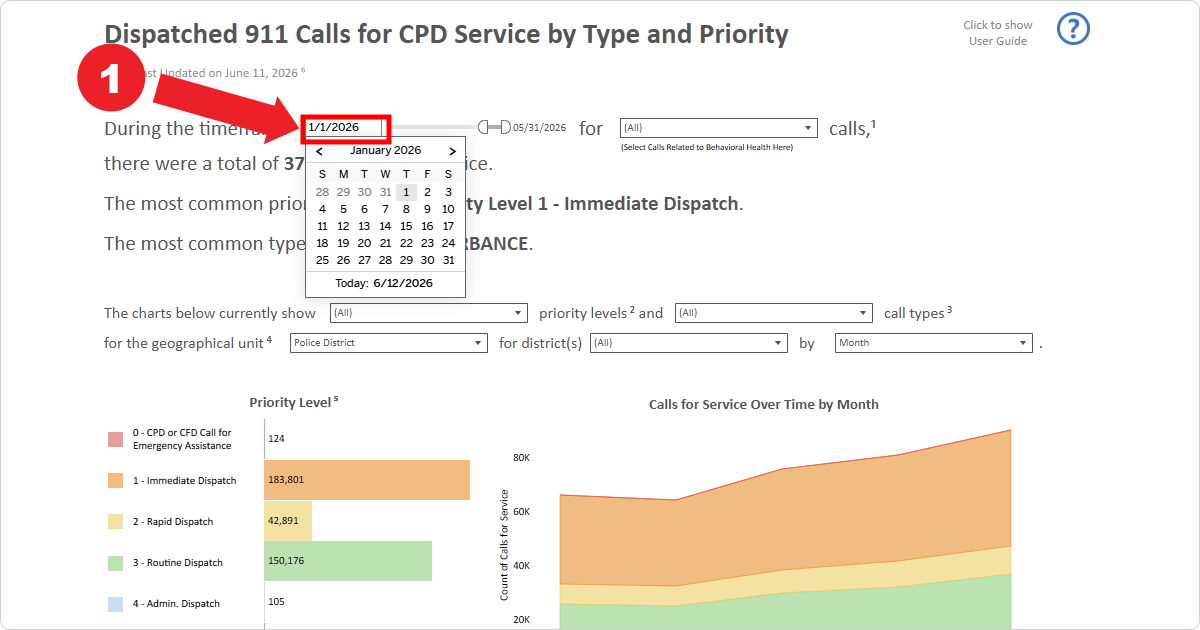This screenshot has height=630, width=1200.
Task: Go to previous month in calendar
Action: (319, 151)
